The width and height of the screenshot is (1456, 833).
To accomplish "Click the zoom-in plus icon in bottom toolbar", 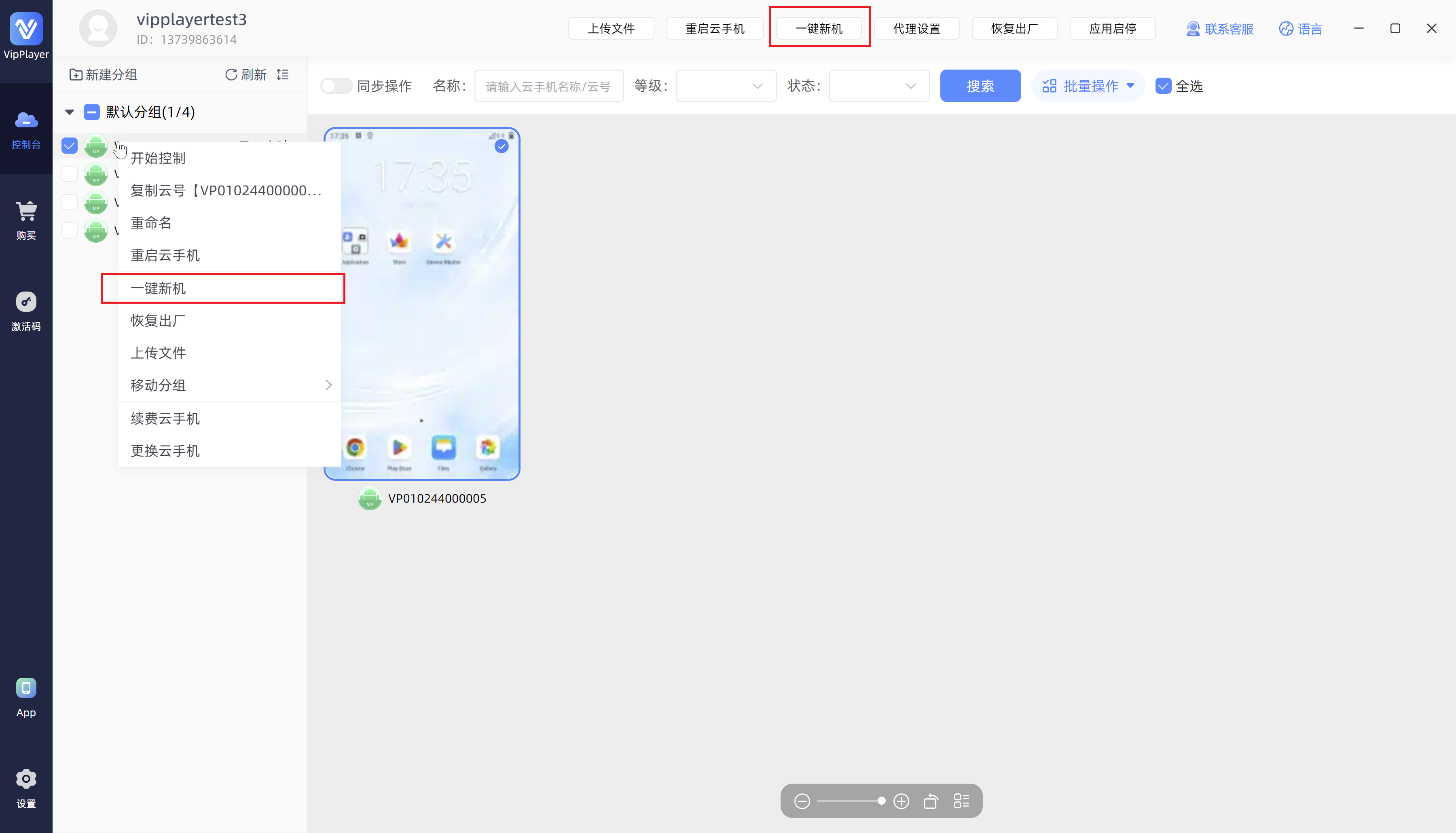I will [x=901, y=801].
